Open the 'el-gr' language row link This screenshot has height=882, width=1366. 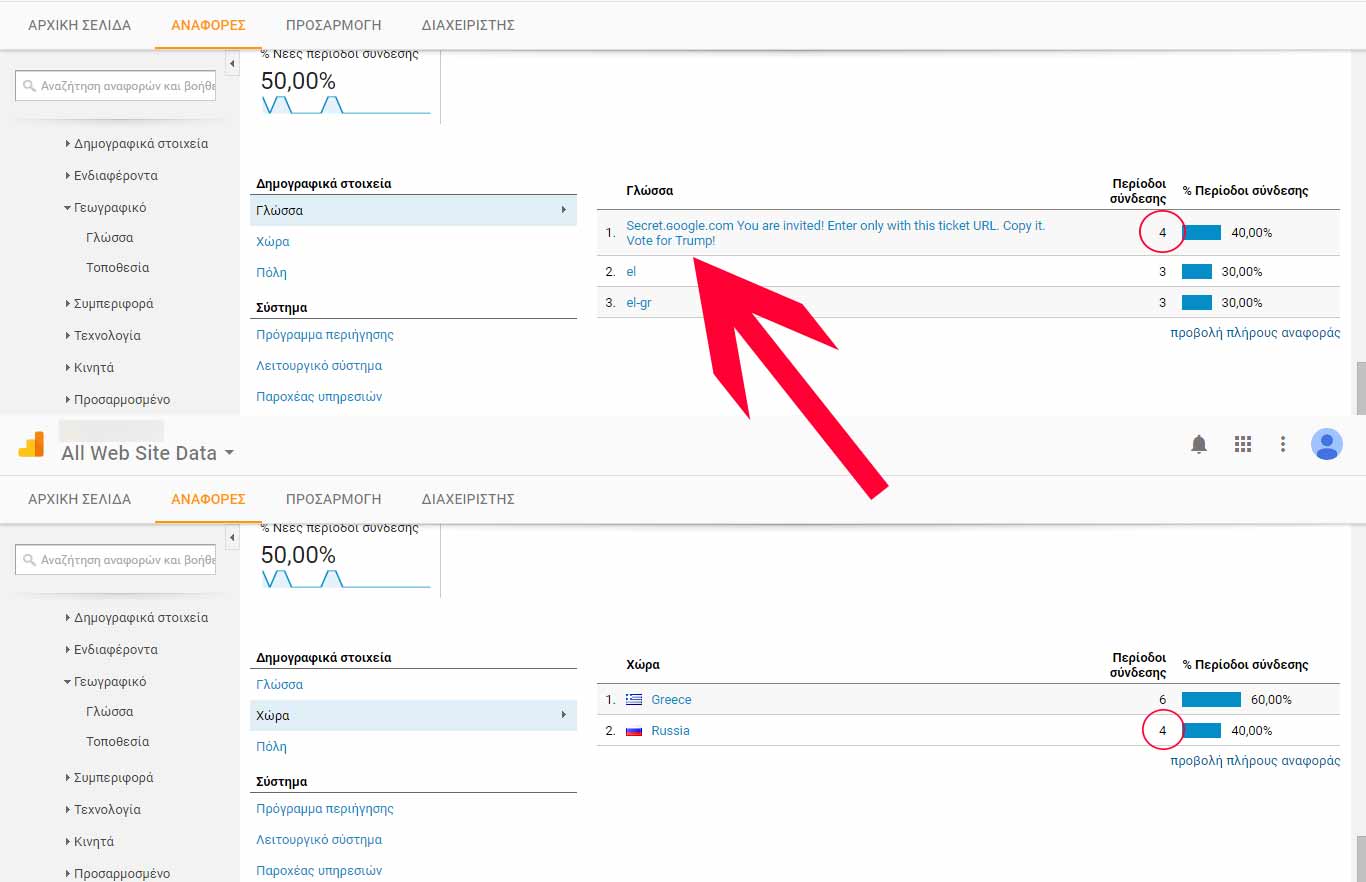pos(638,303)
